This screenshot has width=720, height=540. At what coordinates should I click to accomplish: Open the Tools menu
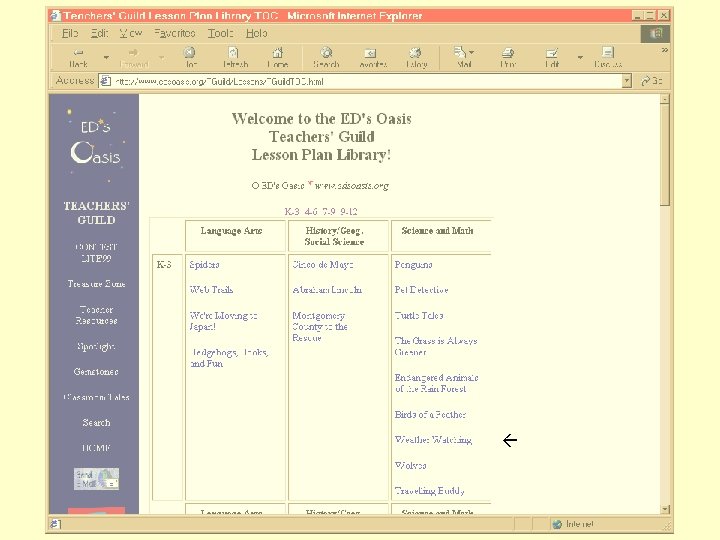point(220,33)
